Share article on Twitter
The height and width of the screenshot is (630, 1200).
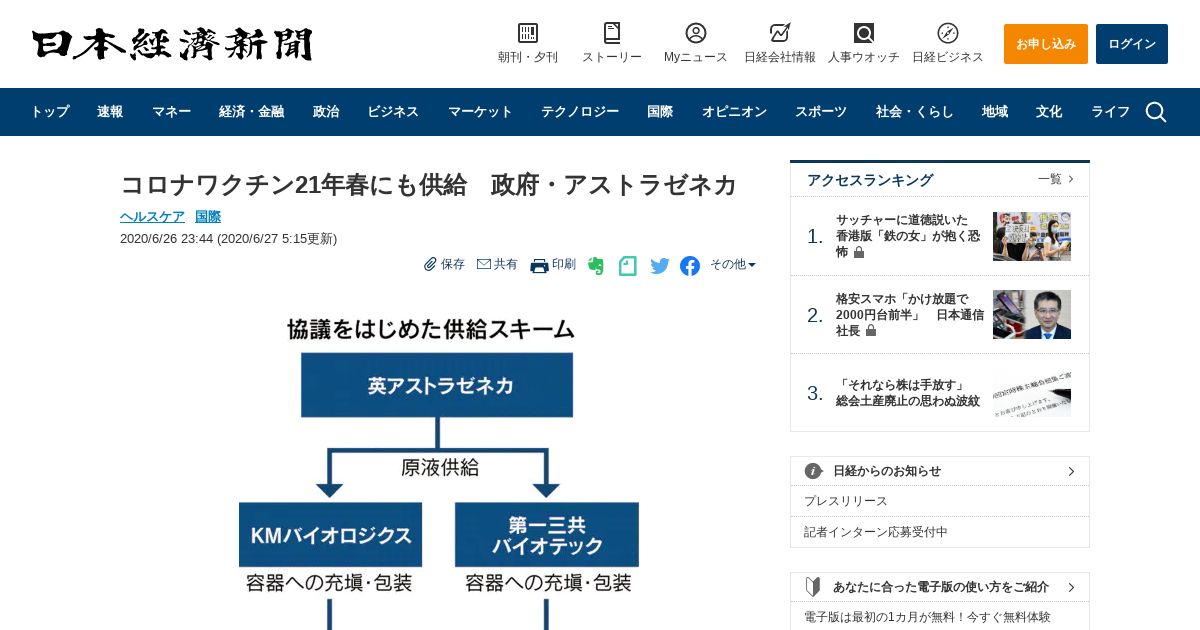[x=660, y=266]
